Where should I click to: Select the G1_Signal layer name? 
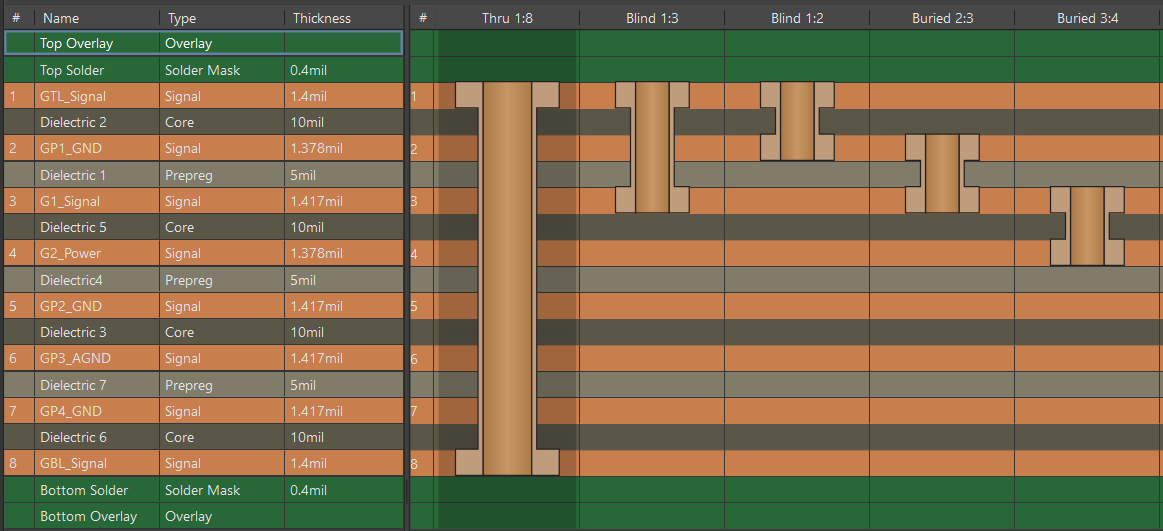(70, 201)
